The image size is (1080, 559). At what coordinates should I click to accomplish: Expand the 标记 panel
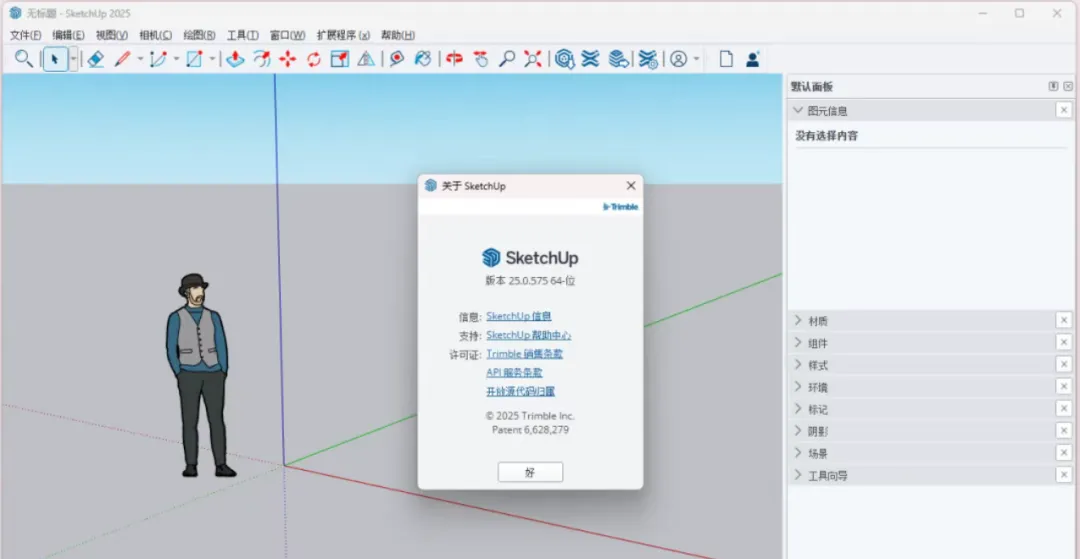coord(798,408)
